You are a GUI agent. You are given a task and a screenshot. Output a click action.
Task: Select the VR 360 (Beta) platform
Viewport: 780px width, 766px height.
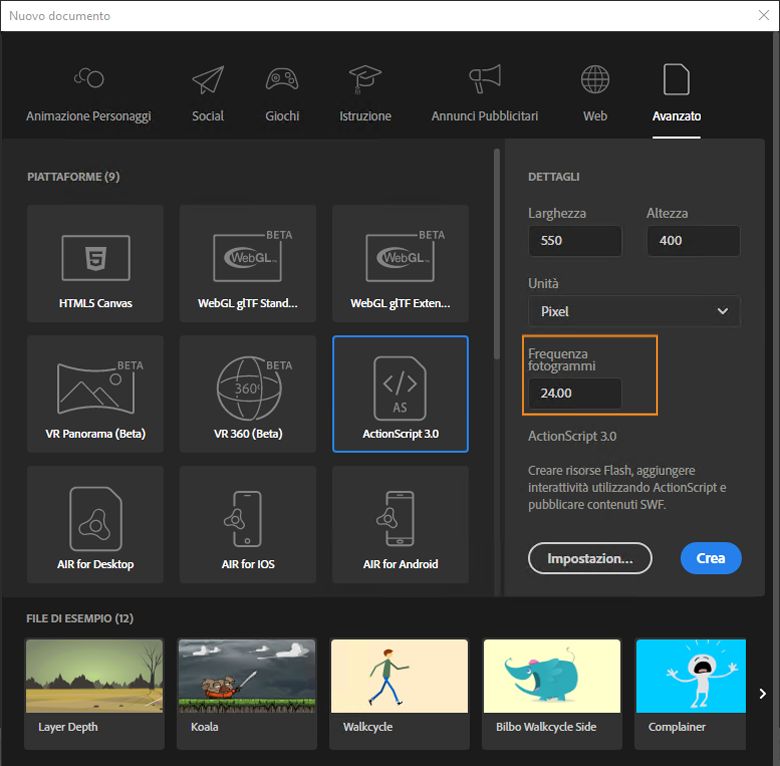(248, 394)
